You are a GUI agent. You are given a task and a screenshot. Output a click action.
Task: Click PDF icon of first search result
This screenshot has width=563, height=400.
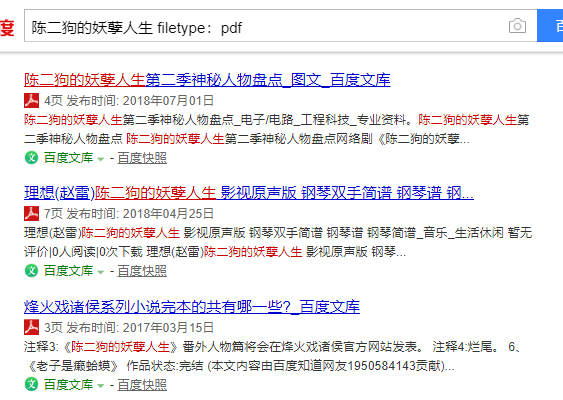(x=32, y=101)
